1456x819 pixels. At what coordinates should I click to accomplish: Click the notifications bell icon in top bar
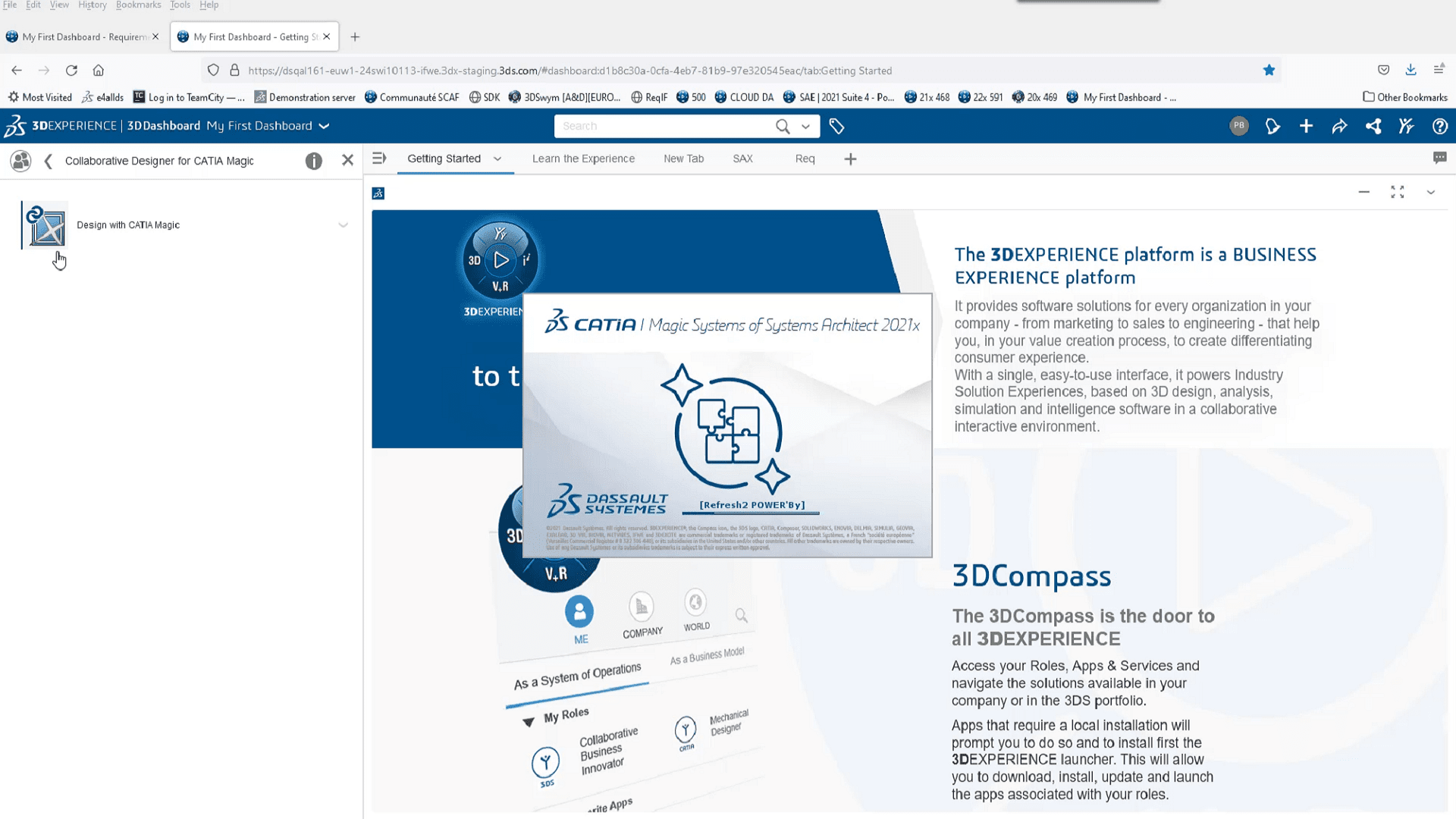1272,126
